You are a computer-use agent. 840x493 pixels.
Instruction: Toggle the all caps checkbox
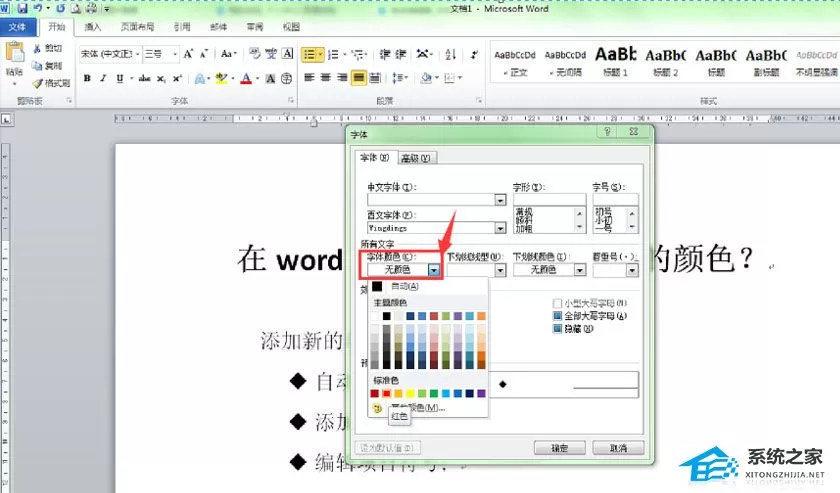click(557, 316)
